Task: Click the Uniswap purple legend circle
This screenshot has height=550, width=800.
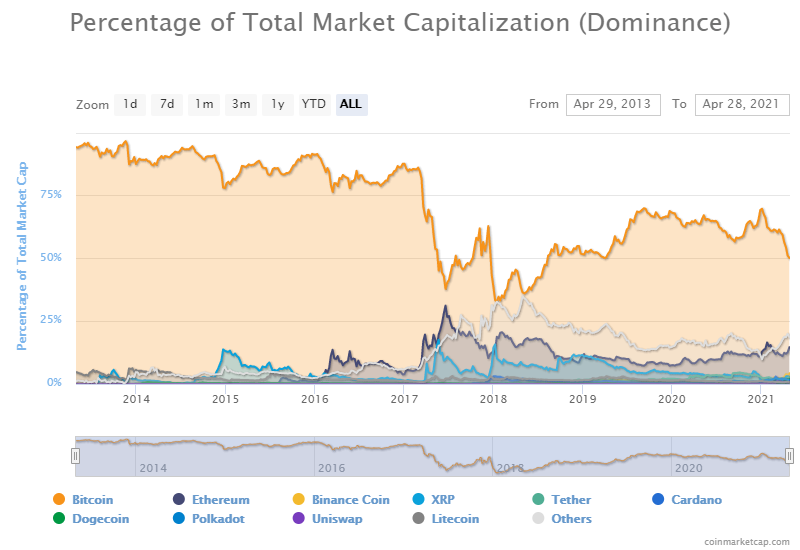Action: 298,518
